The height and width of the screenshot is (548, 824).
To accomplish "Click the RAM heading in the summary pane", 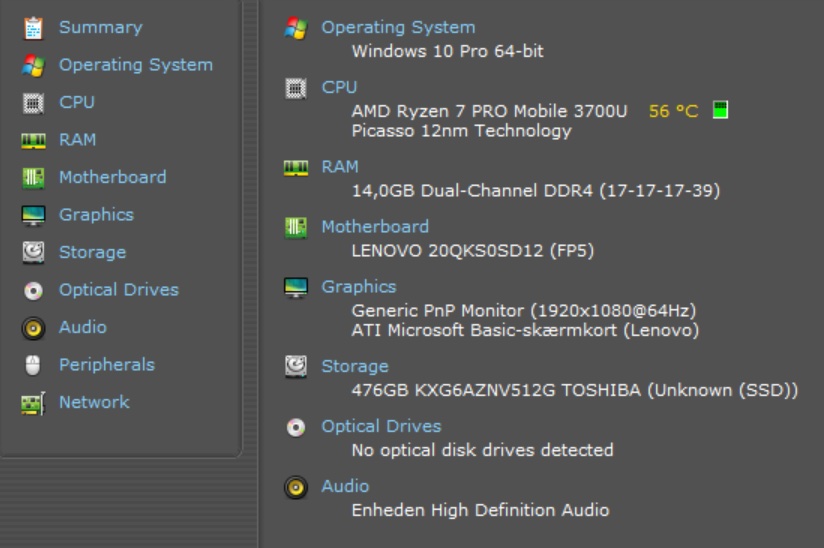I will [x=340, y=167].
